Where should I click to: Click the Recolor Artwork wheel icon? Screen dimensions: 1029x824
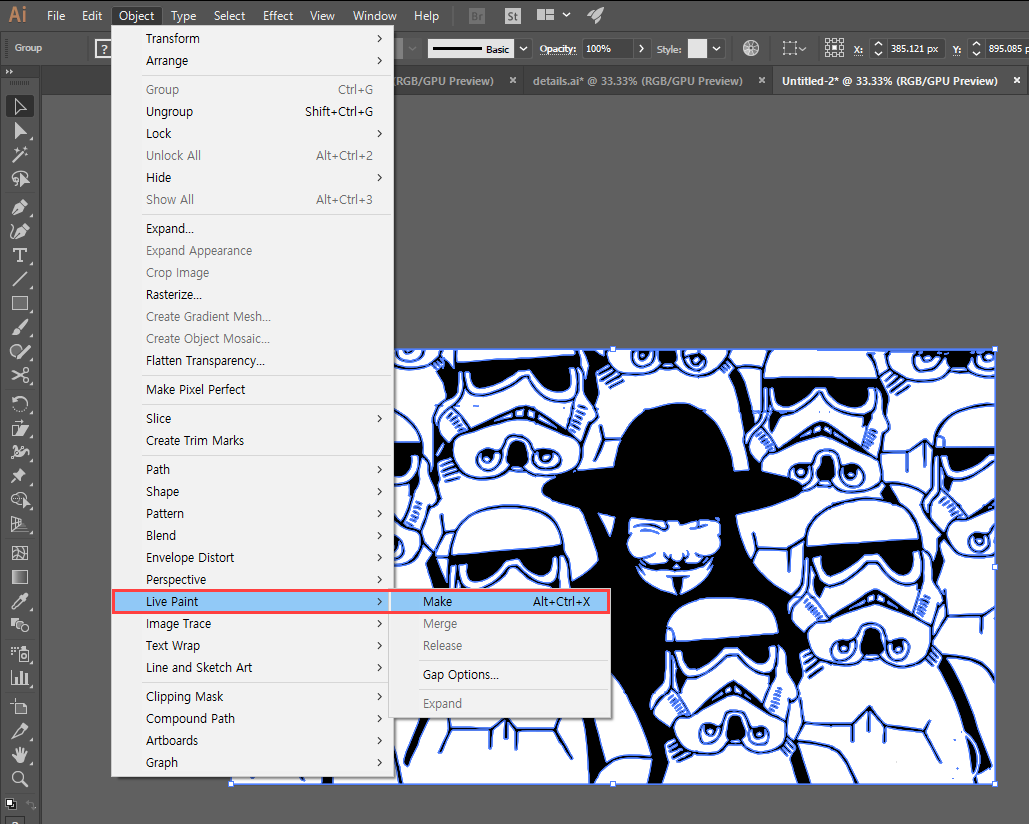751,48
